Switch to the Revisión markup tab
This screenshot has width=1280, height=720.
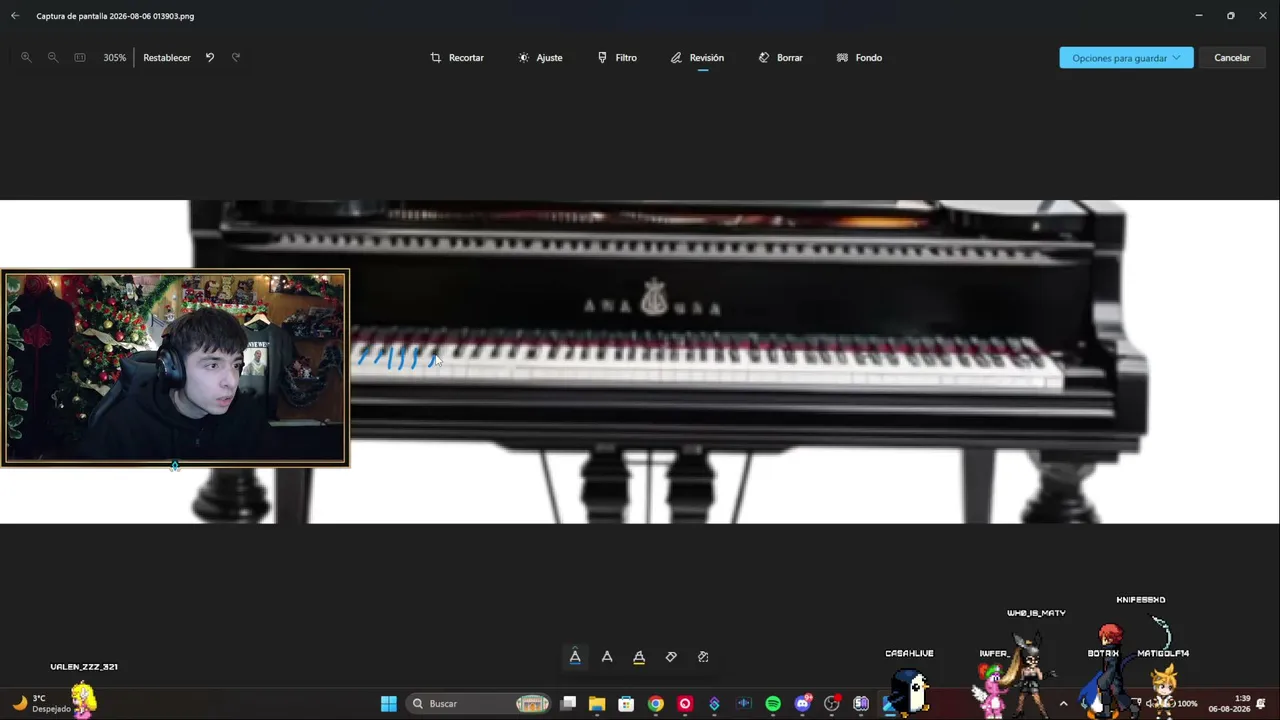click(x=697, y=58)
